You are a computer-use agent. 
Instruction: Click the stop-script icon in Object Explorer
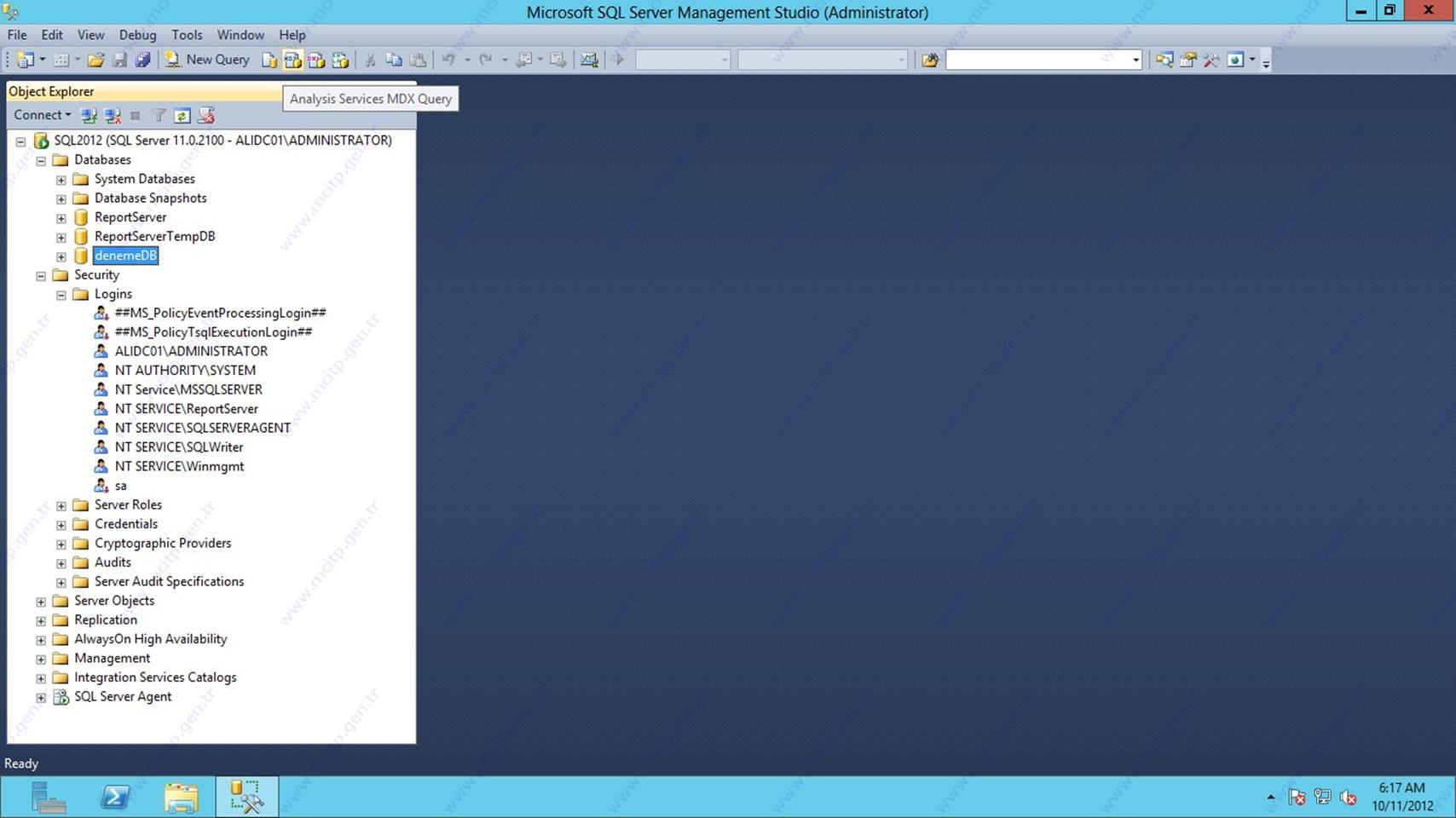pyautogui.click(x=205, y=115)
